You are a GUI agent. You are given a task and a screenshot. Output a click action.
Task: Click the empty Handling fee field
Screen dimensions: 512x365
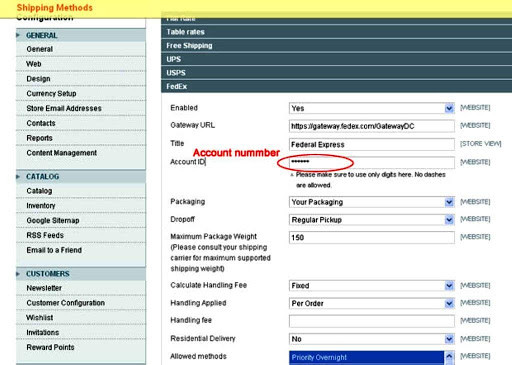pyautogui.click(x=372, y=321)
